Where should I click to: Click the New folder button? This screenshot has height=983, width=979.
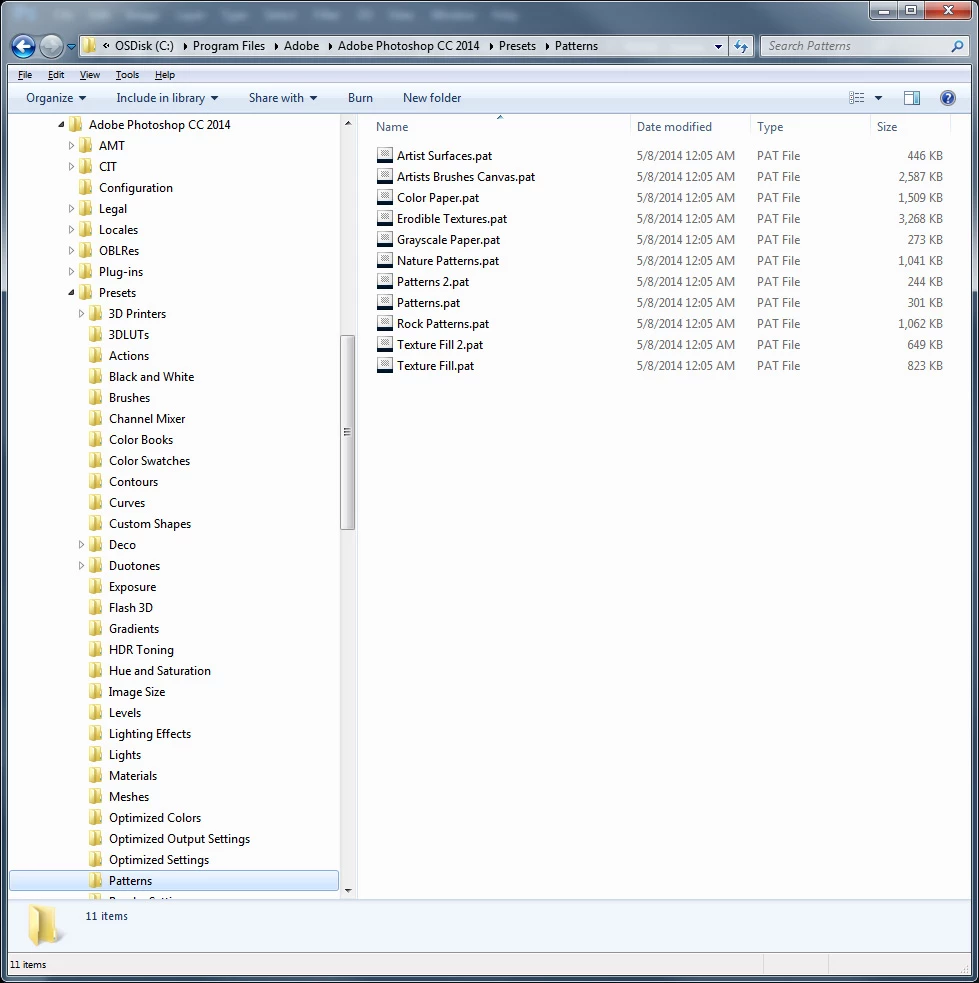click(432, 98)
